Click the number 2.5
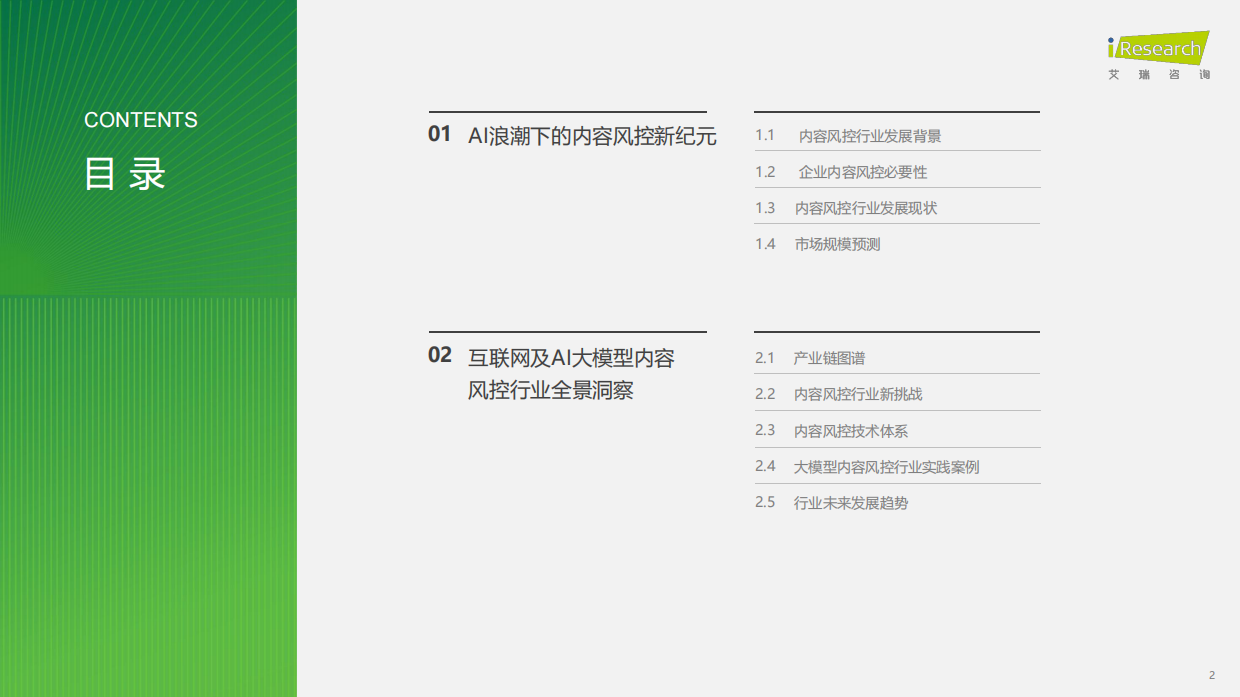 pos(765,502)
